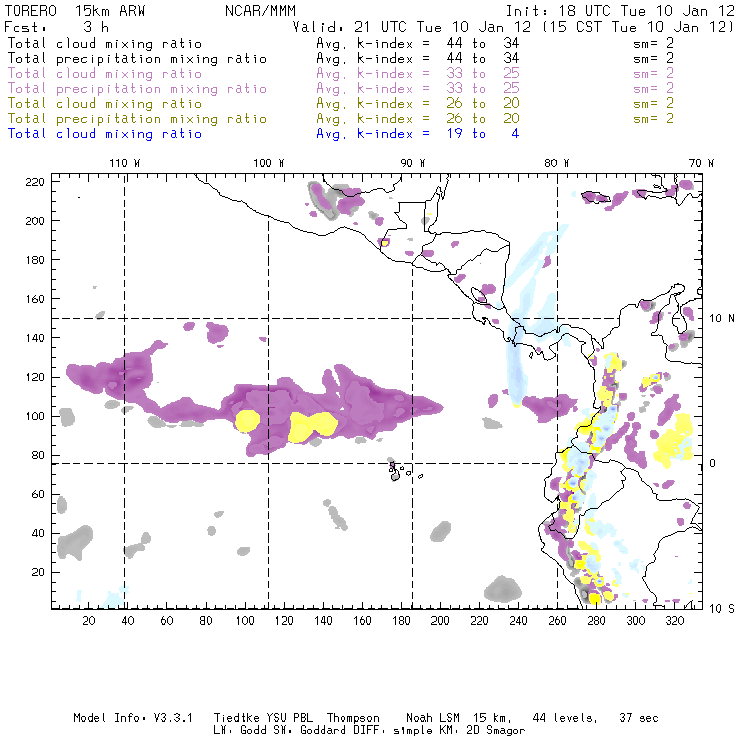The image size is (740, 740).
Task: Click the 'Tiedtke YSU PBL' model text
Action: click(x=263, y=718)
